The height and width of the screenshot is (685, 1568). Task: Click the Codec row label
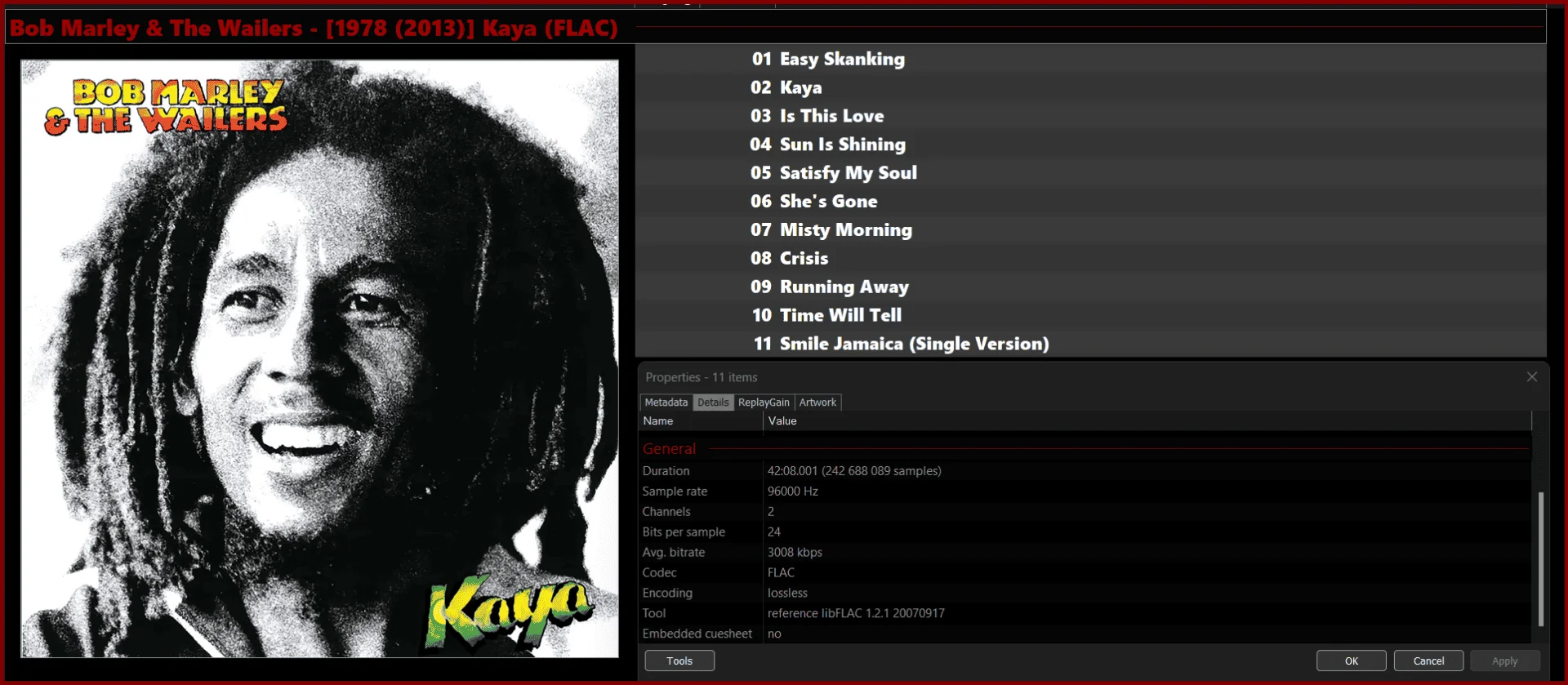tap(659, 573)
